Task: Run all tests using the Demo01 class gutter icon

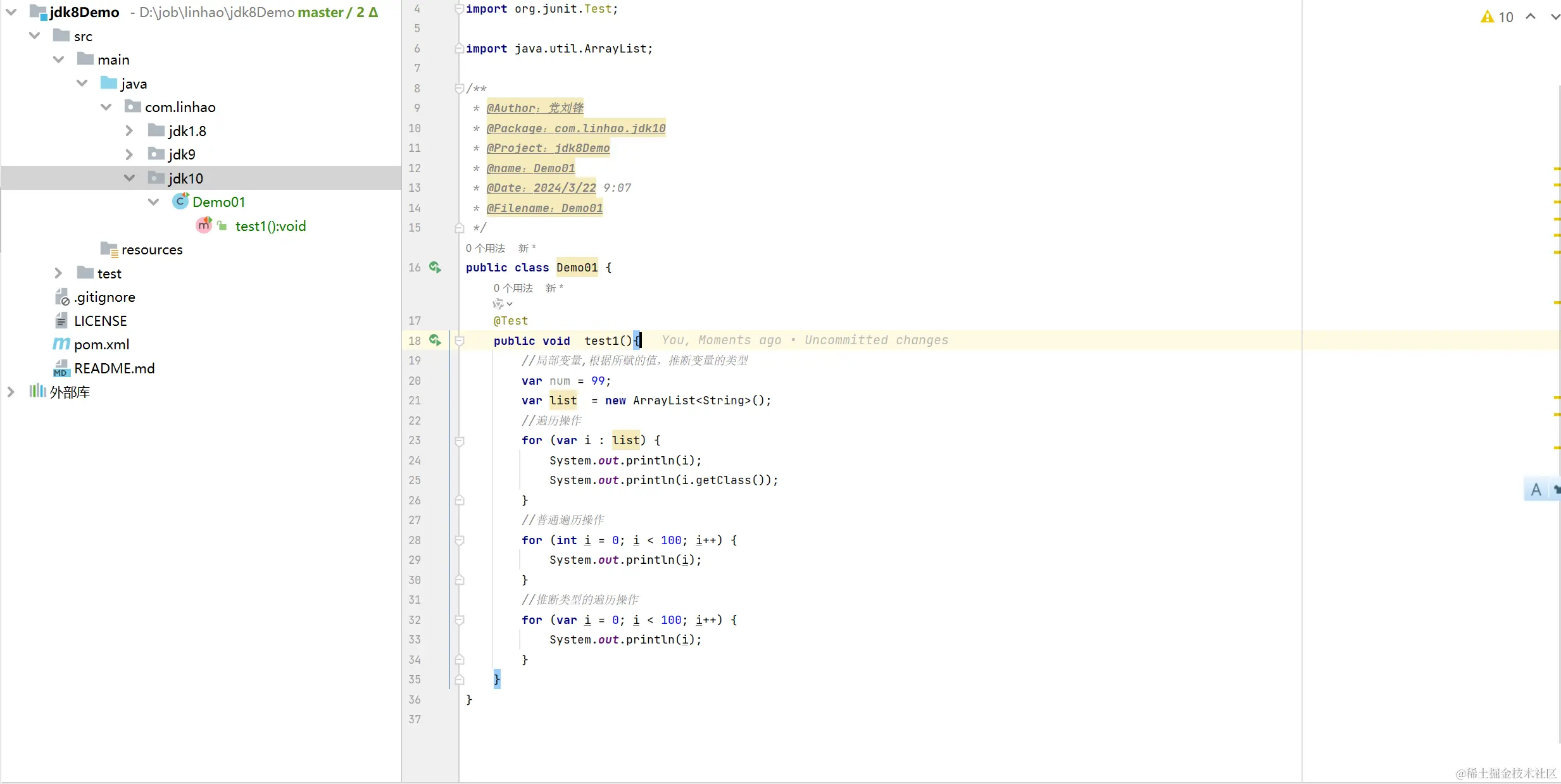Action: click(x=435, y=268)
